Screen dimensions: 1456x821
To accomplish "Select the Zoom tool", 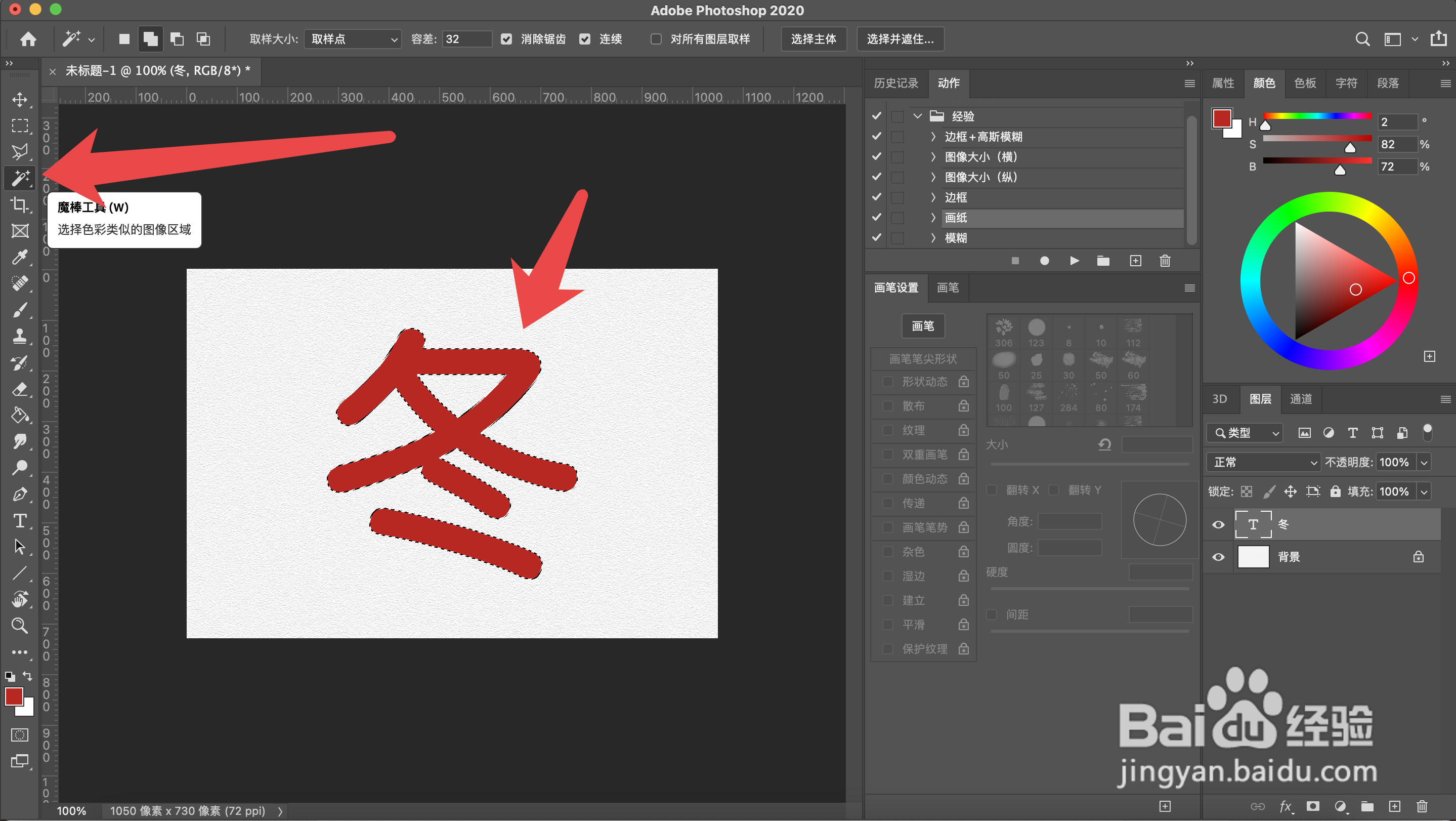I will [x=20, y=625].
